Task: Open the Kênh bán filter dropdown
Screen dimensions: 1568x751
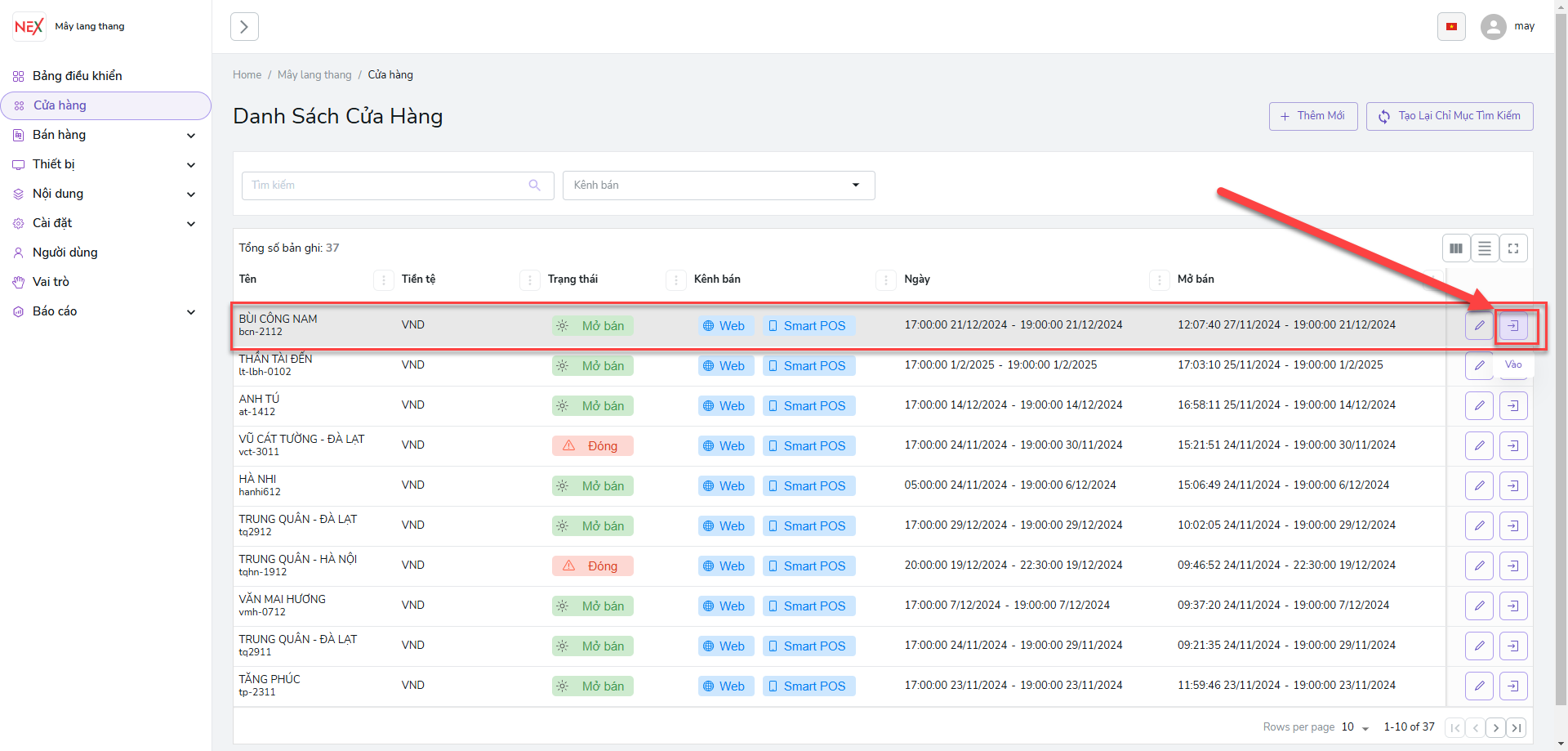Action: 718,186
